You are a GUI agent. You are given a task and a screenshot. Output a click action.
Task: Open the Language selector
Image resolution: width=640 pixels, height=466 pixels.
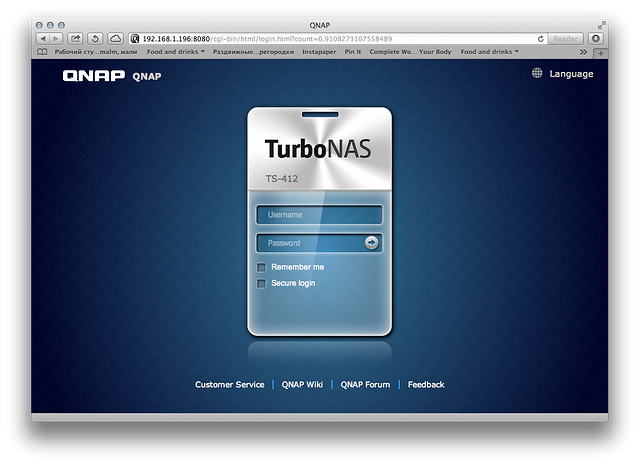[x=571, y=74]
